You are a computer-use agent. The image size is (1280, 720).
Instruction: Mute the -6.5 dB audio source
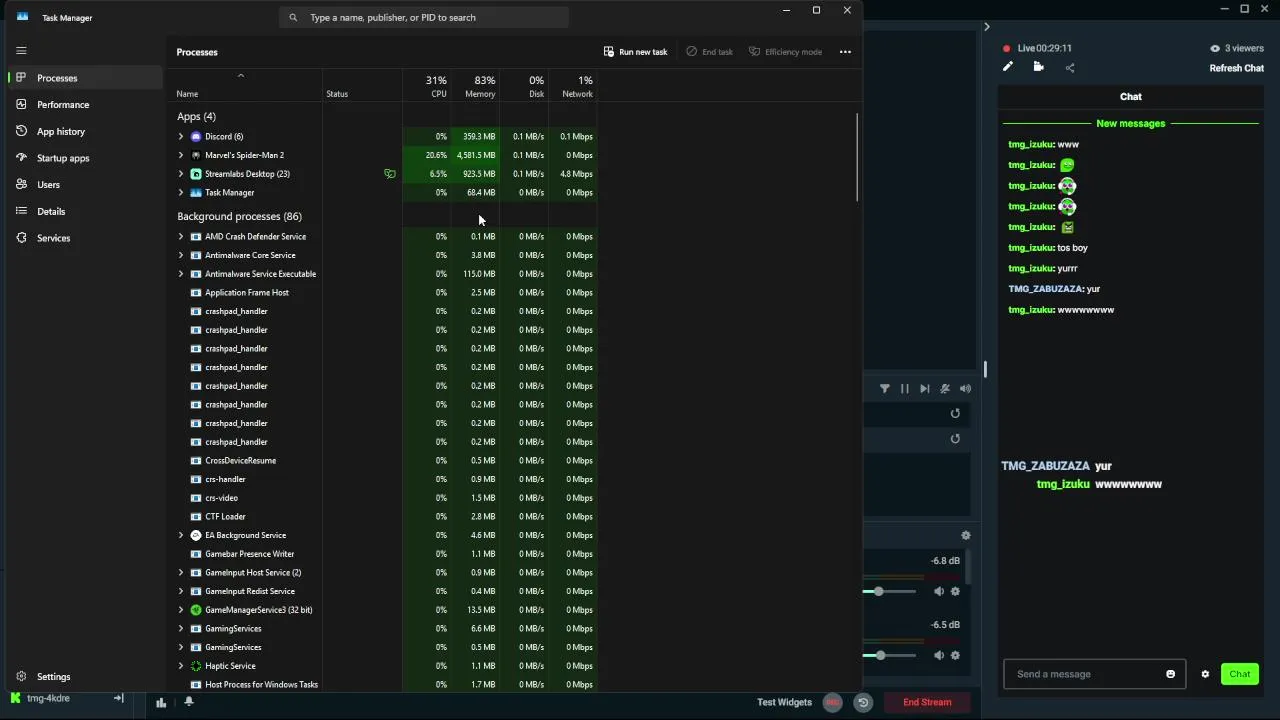click(x=938, y=656)
